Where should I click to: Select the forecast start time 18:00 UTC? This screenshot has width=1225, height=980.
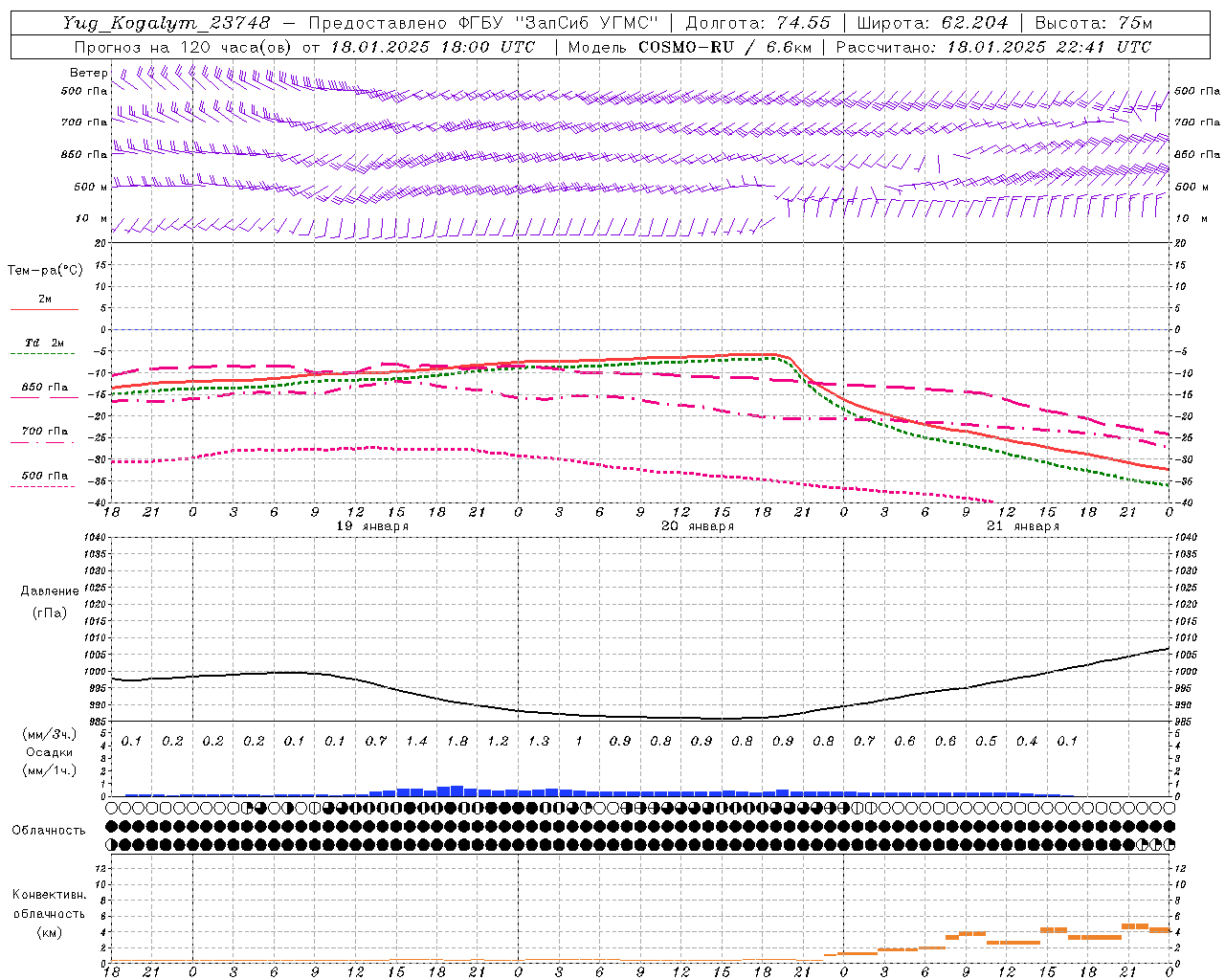[x=487, y=47]
